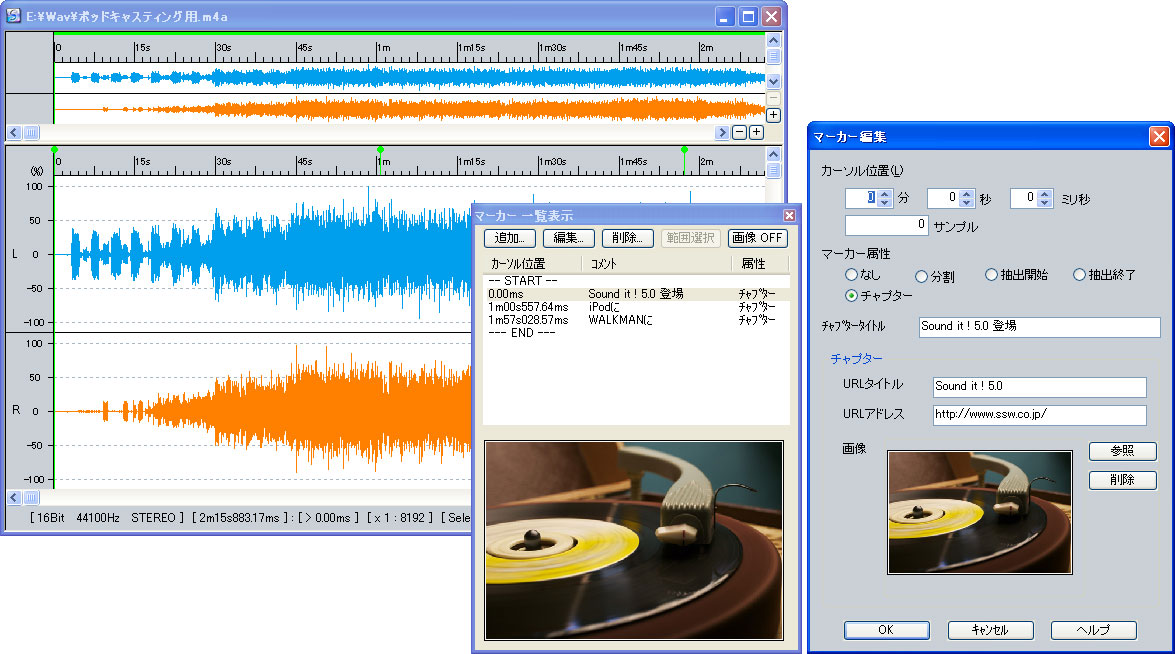Image resolution: width=1175 pixels, height=654 pixels.
Task: Click 追加 to add a new marker
Action: pyautogui.click(x=509, y=237)
